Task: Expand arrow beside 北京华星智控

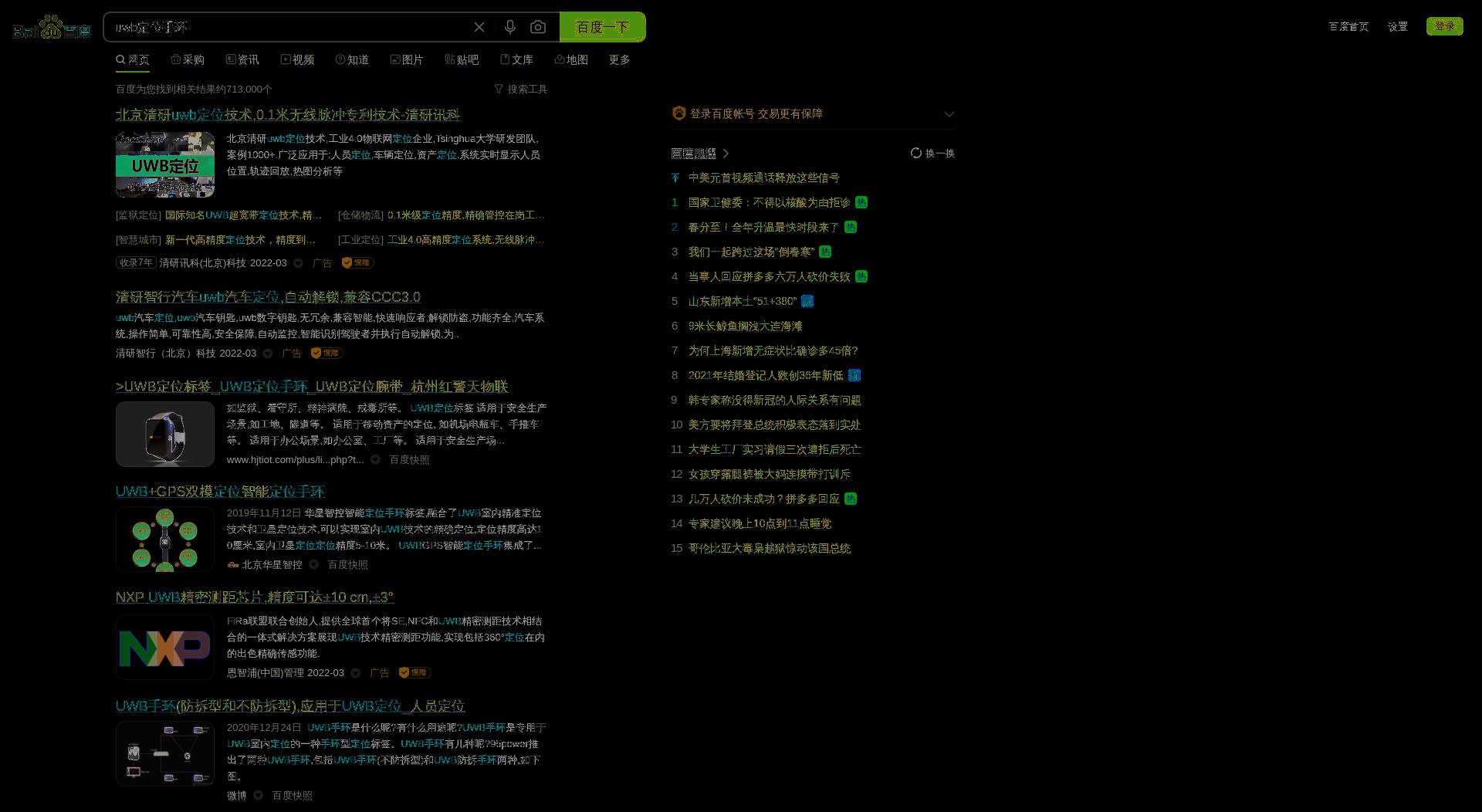Action: 313,565
